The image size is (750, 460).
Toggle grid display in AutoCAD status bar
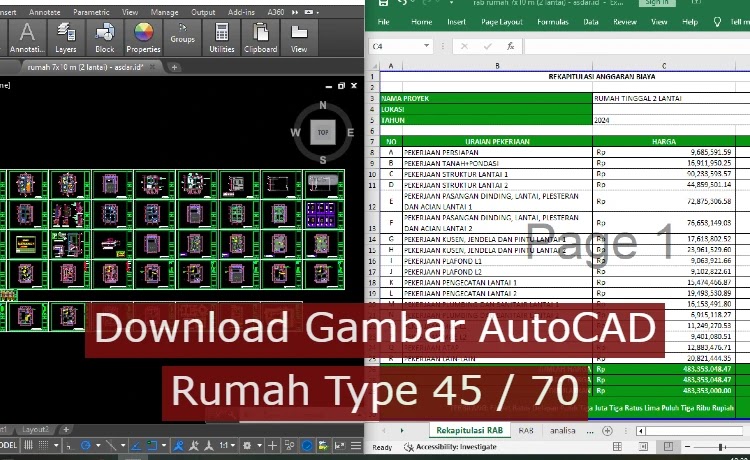28,445
